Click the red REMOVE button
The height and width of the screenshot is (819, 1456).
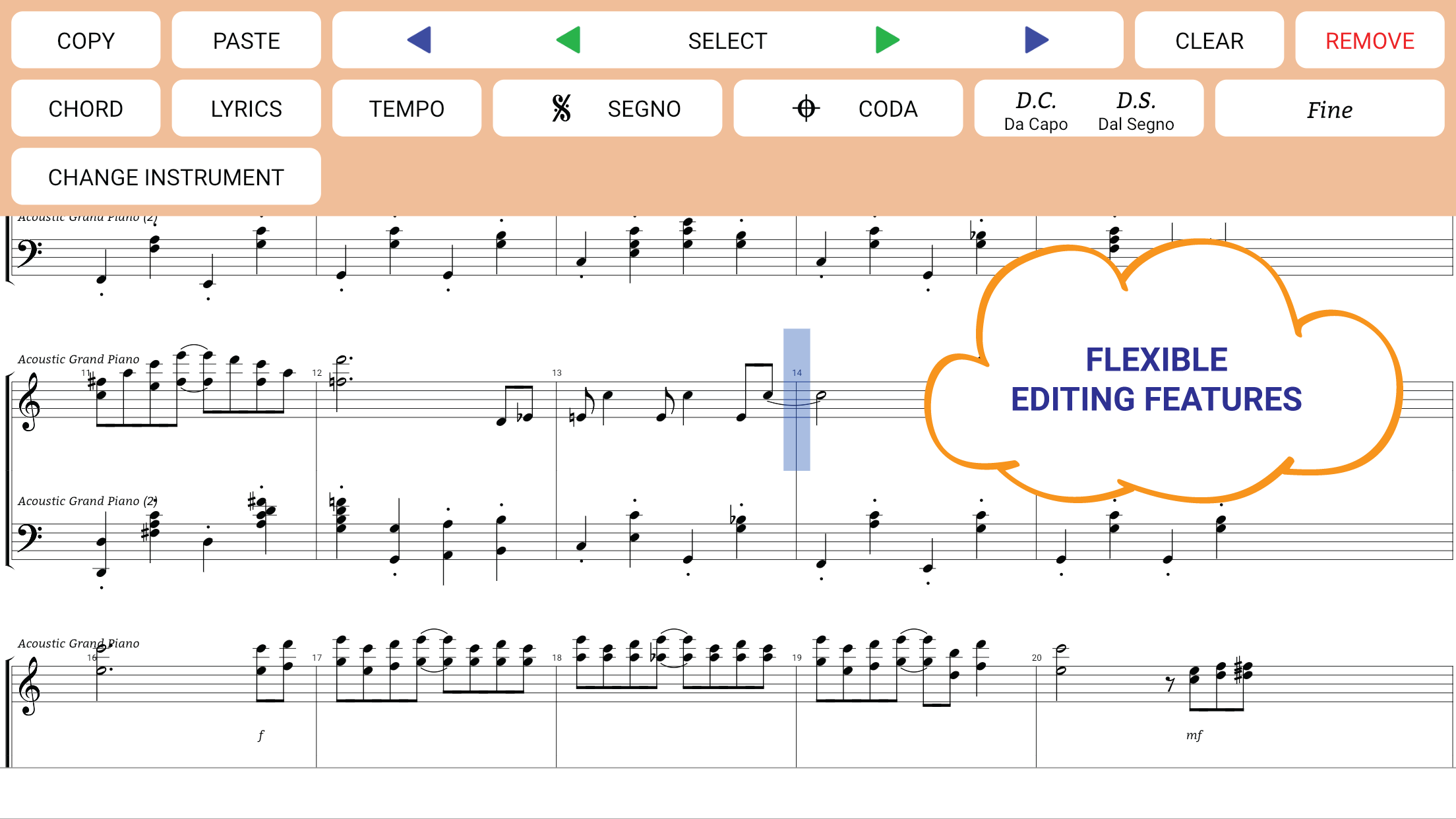pos(1370,41)
